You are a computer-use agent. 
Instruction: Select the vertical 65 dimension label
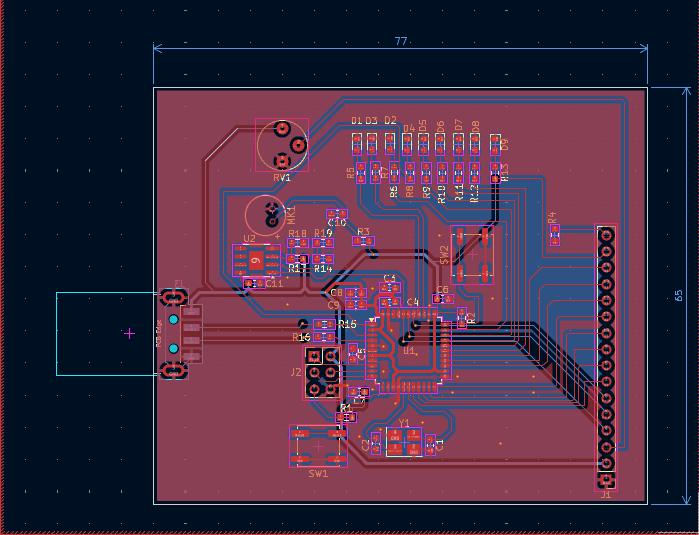[x=679, y=296]
